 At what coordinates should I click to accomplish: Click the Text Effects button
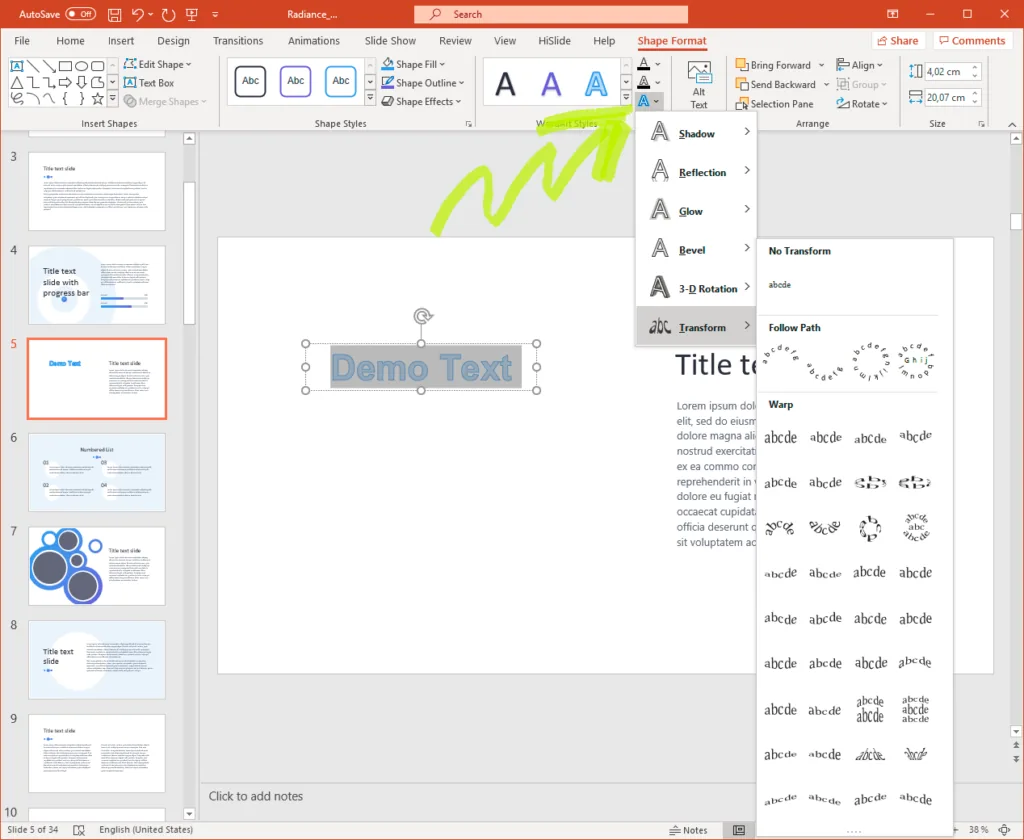pos(648,101)
